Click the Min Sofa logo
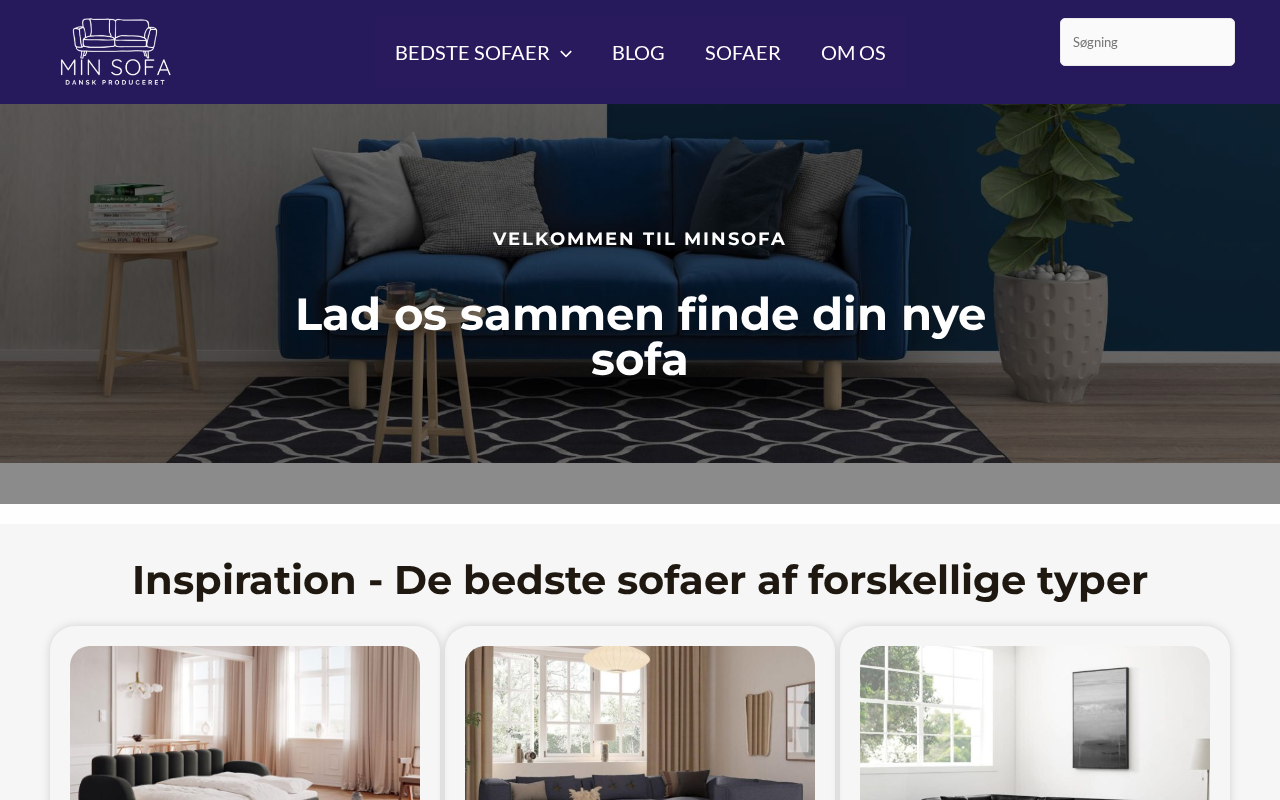Screen dimensions: 1280x800 pyautogui.click(x=115, y=52)
